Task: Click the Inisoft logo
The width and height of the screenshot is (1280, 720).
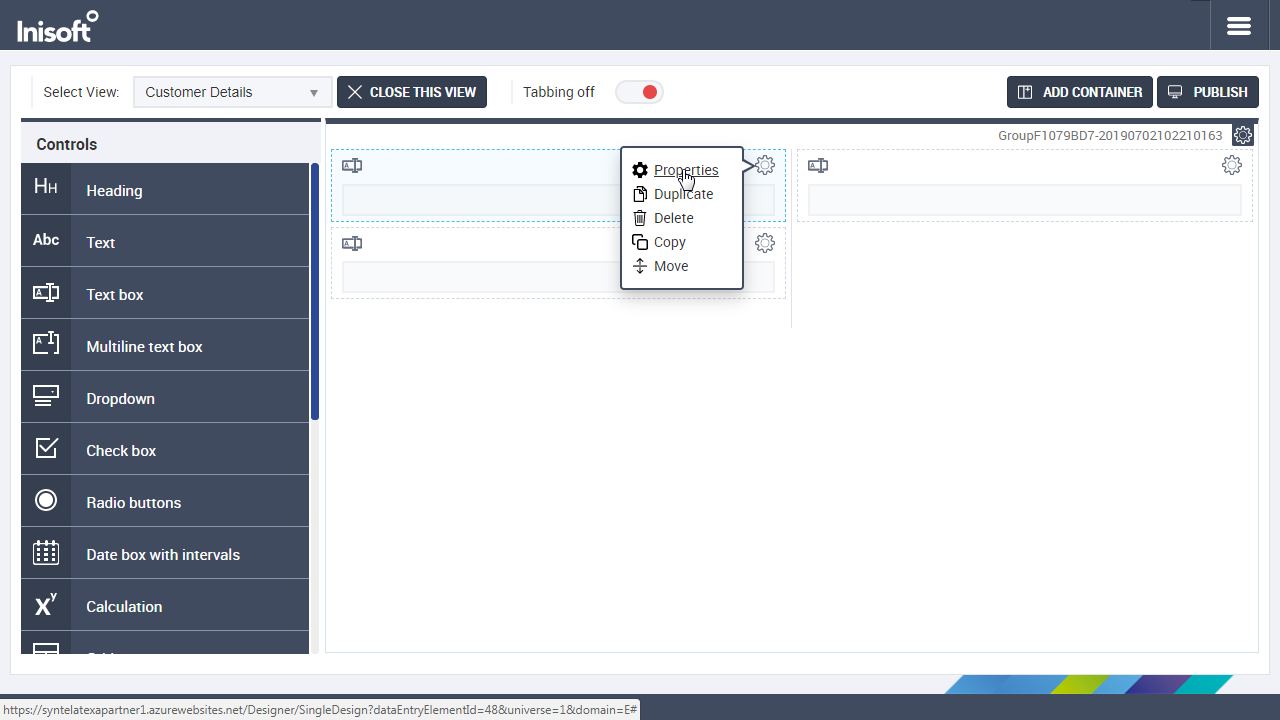Action: point(57,26)
